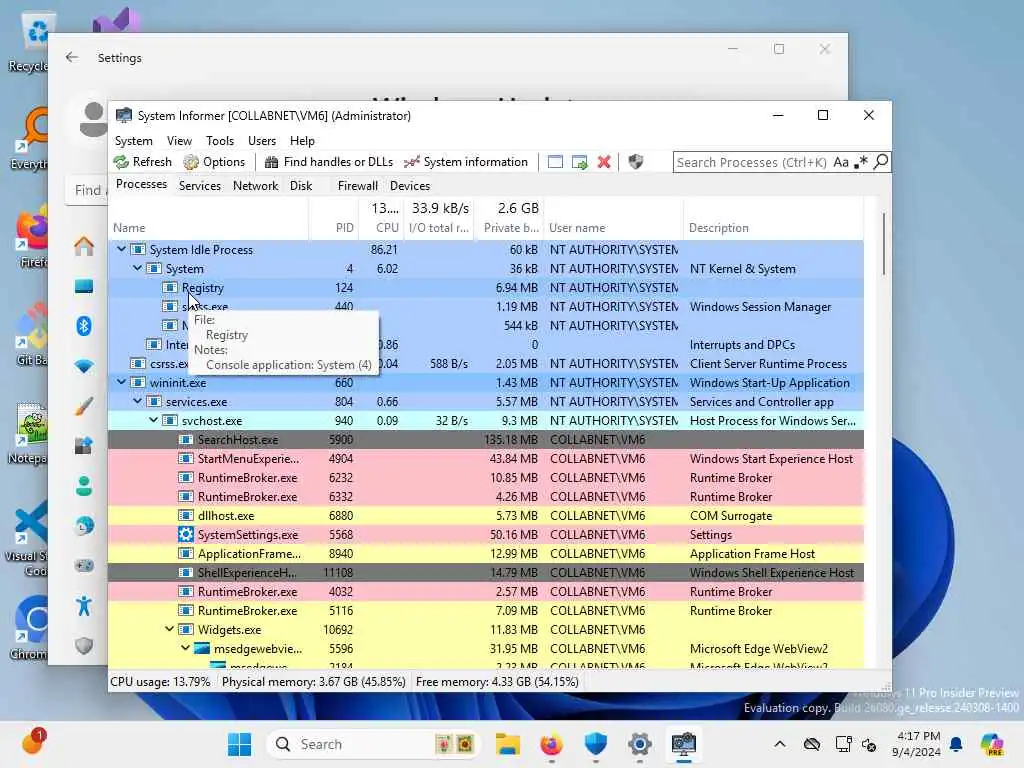1024x768 pixels.
Task: Focus the Search Processes field
Action: click(752, 162)
